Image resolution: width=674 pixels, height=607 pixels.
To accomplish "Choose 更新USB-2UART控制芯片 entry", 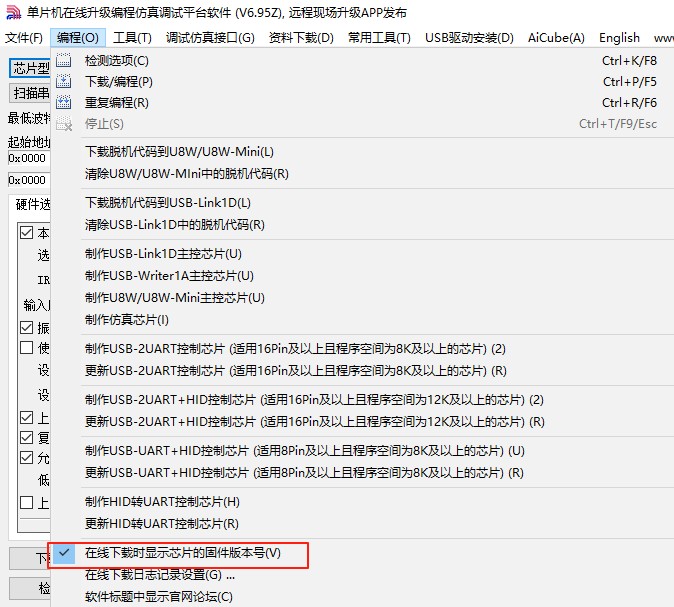I will 362,371.
